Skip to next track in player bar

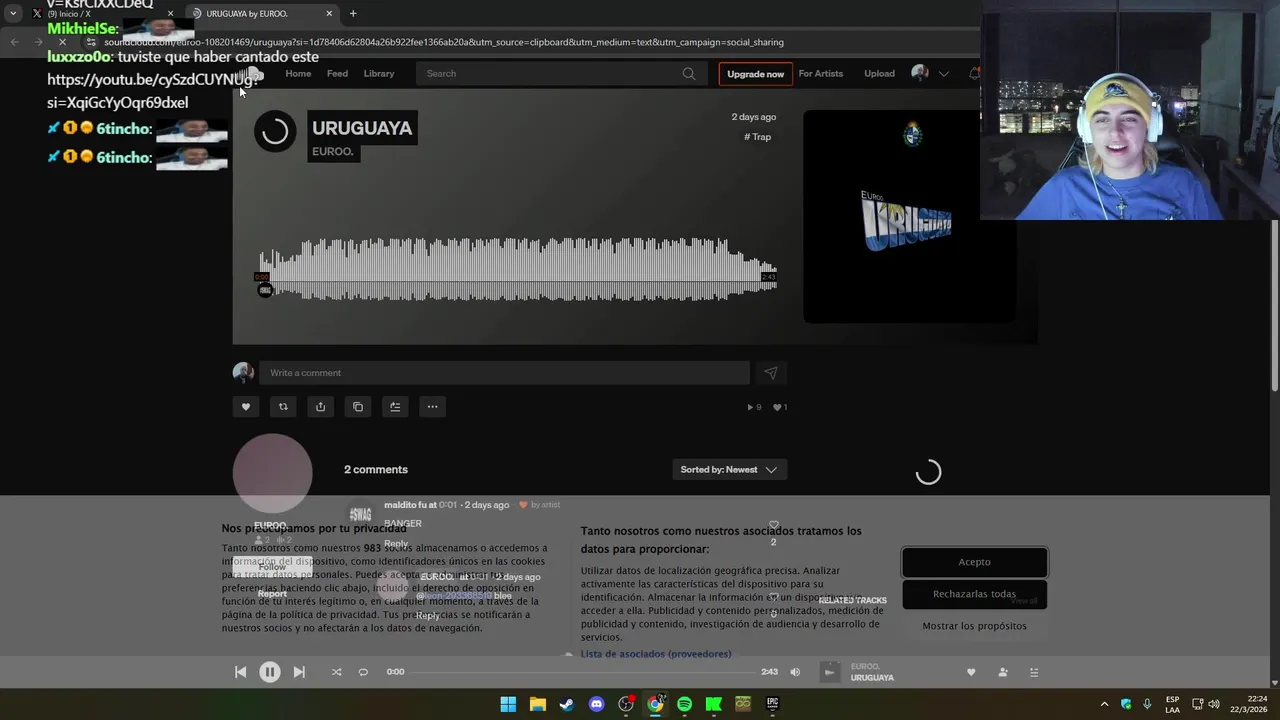[x=299, y=672]
